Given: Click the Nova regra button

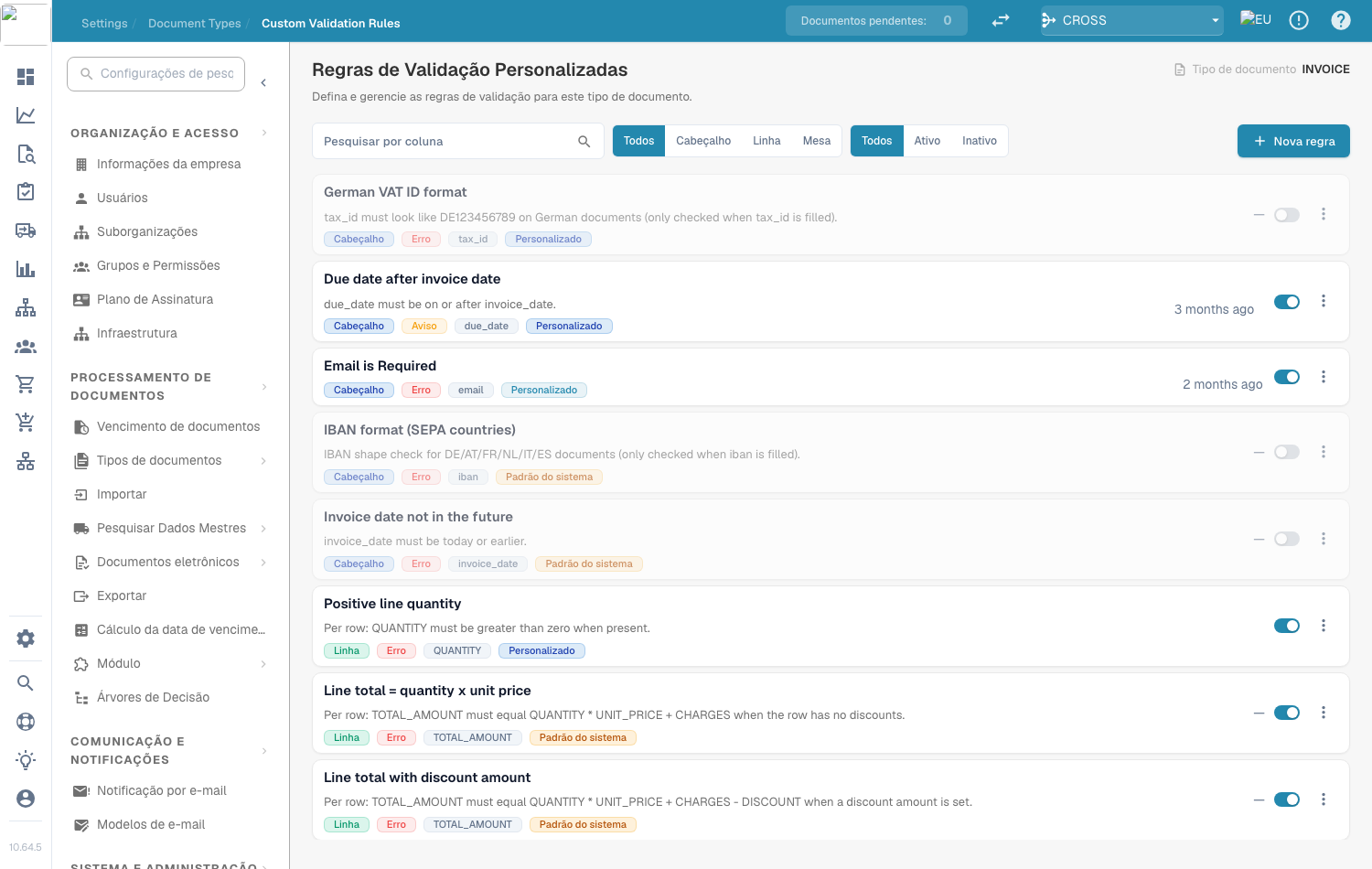Looking at the screenshot, I should (x=1293, y=141).
